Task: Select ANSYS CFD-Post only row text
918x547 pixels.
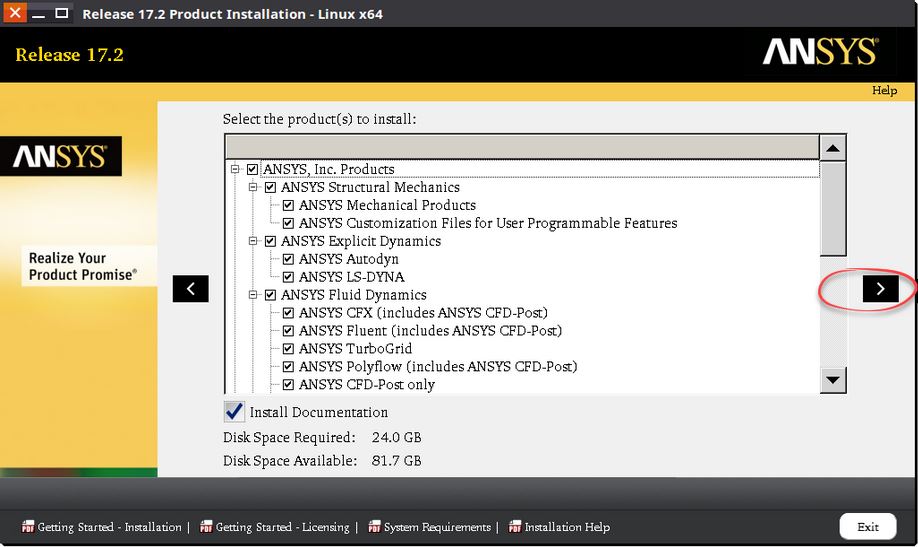Action: click(x=366, y=385)
